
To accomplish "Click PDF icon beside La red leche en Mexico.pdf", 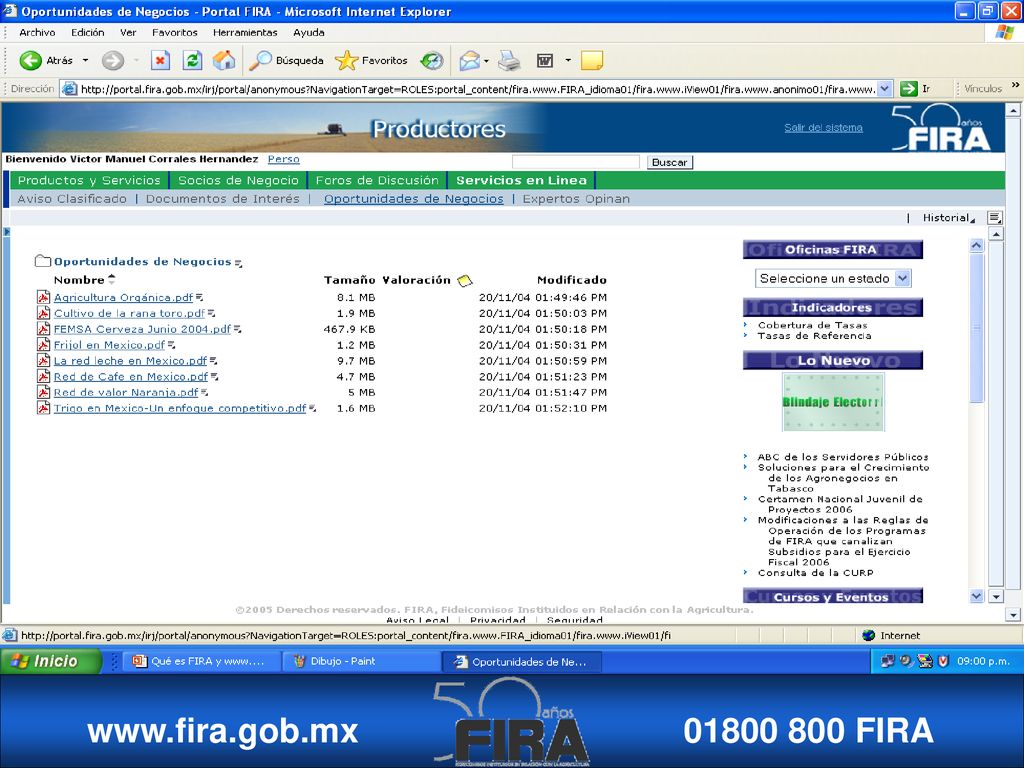I will pos(43,360).
